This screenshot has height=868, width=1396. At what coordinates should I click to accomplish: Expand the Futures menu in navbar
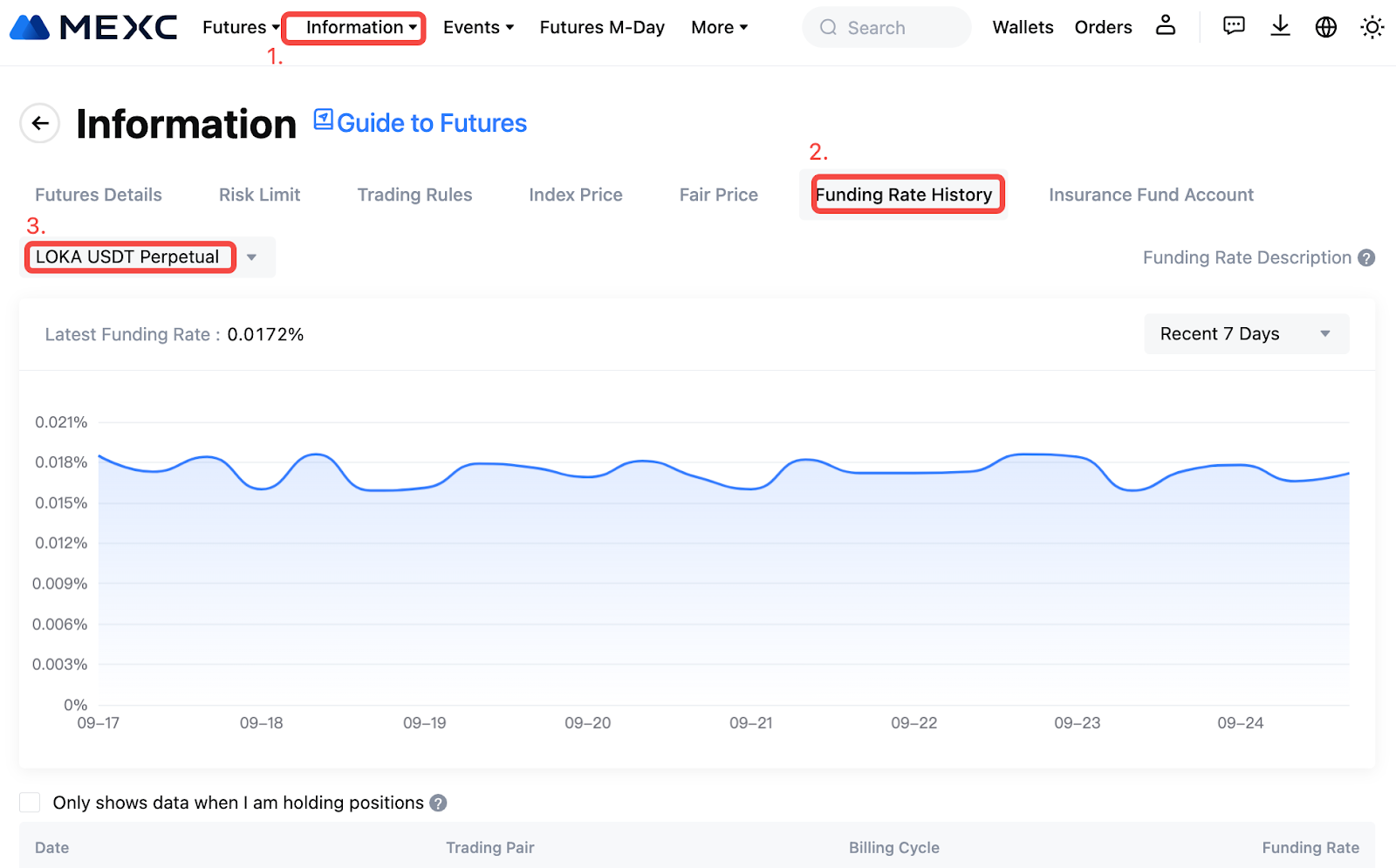pos(241,27)
